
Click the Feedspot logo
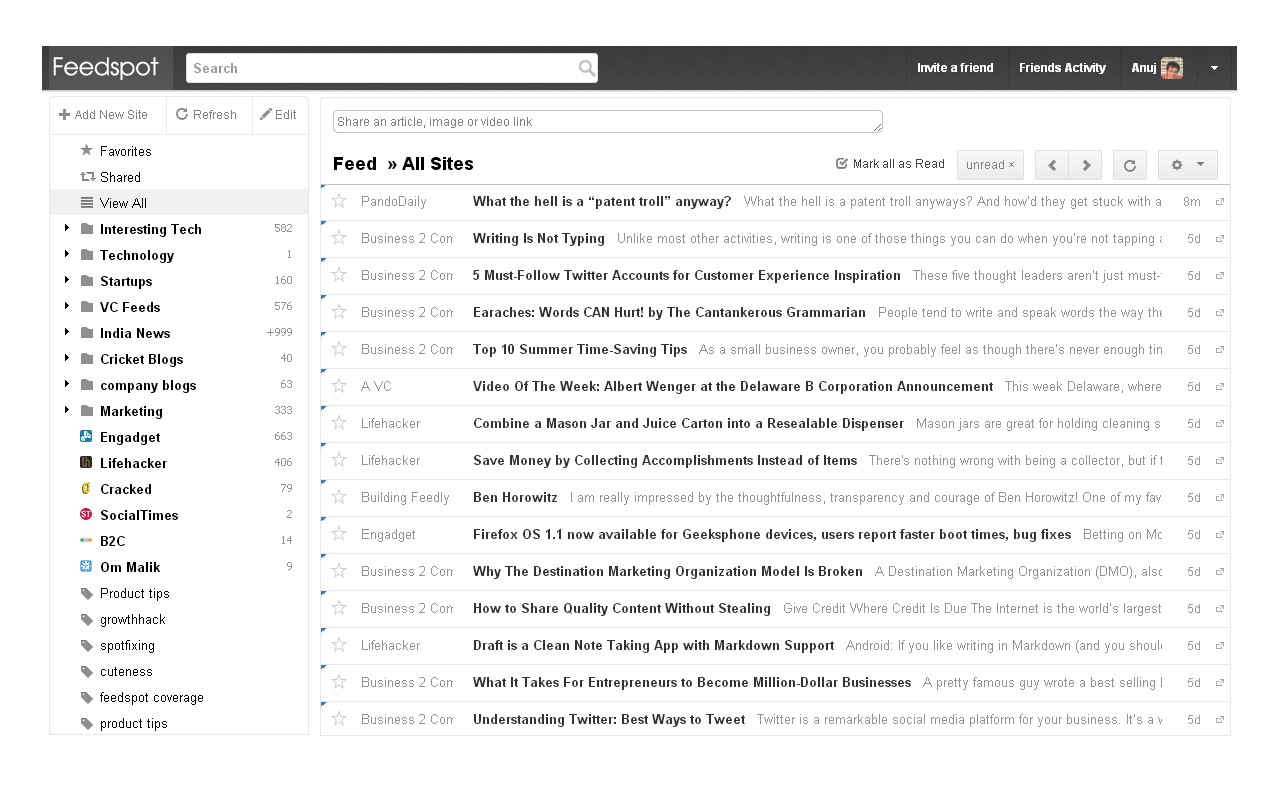[106, 68]
